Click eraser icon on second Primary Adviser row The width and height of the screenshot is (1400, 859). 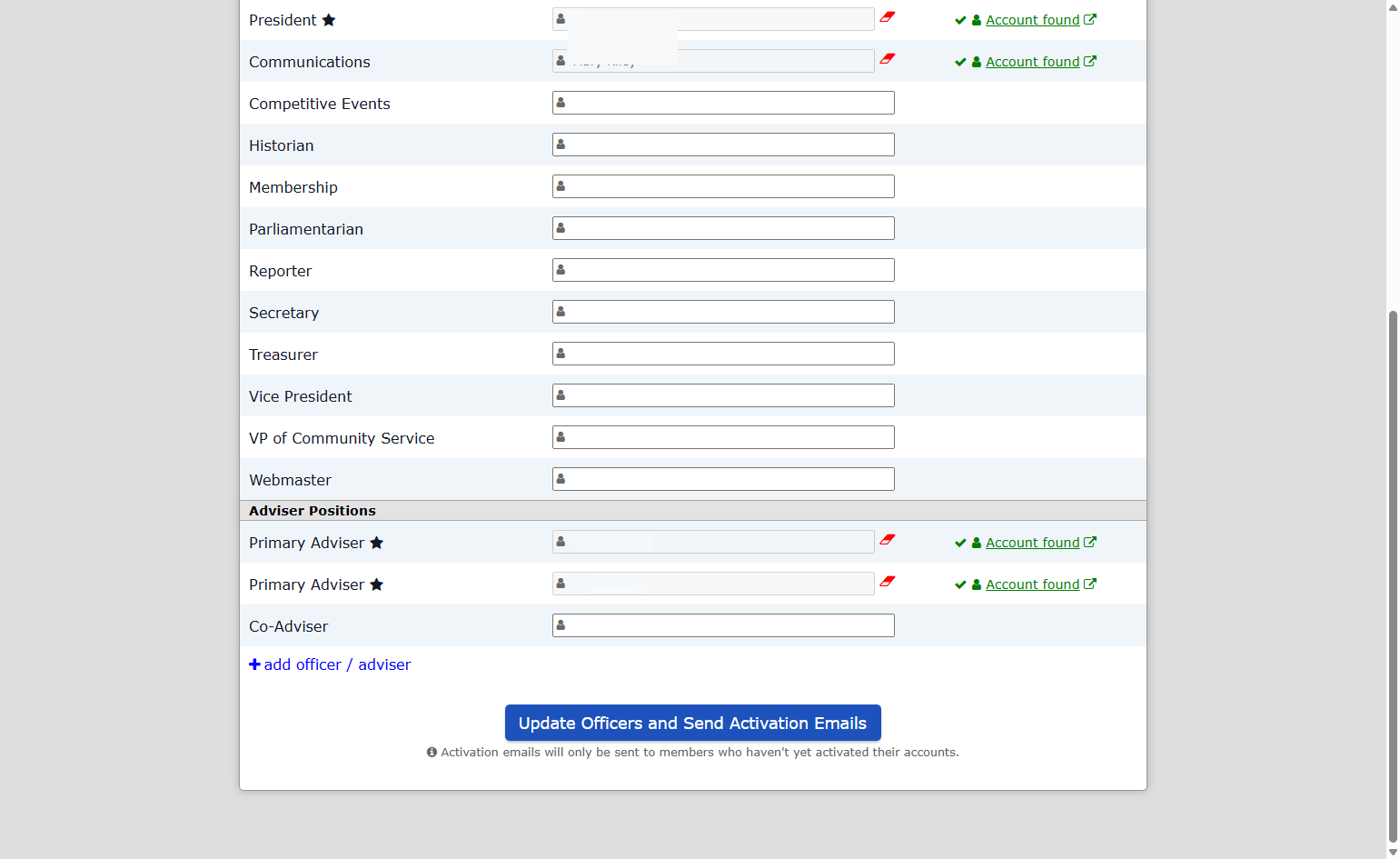click(x=888, y=581)
